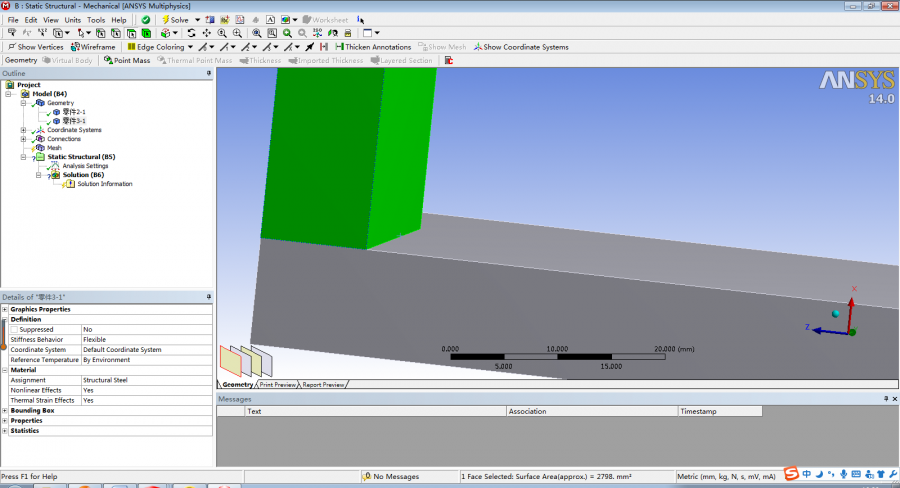Open the Tools menu

(96, 19)
